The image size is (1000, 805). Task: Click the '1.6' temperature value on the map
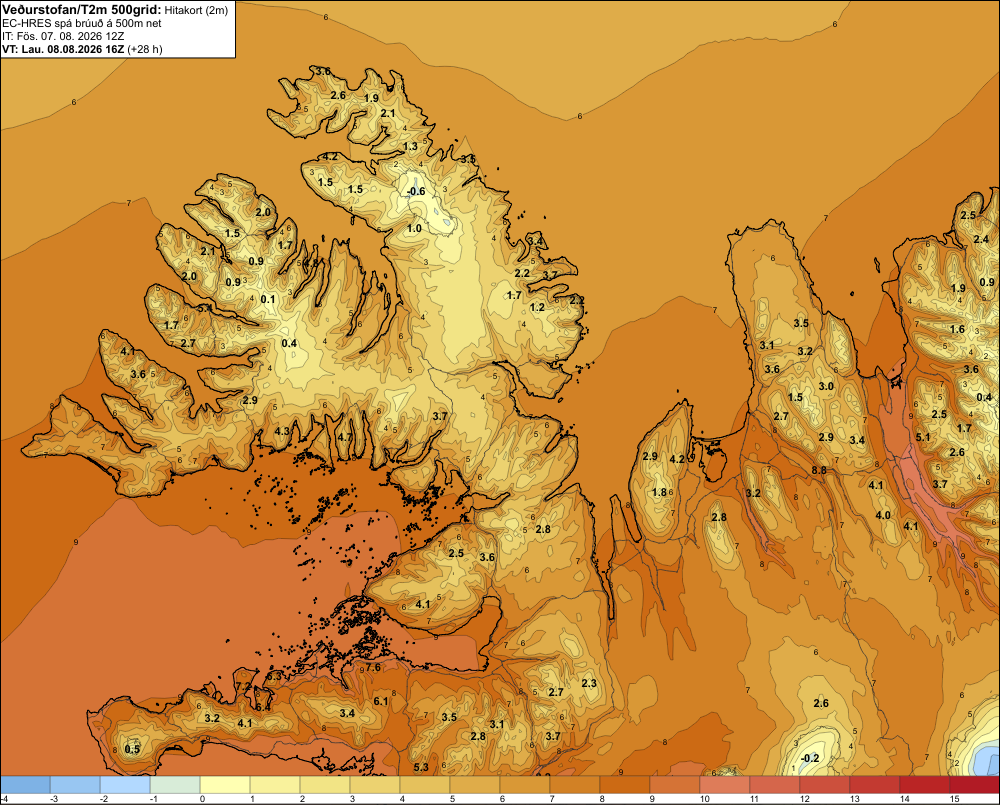pos(957,329)
